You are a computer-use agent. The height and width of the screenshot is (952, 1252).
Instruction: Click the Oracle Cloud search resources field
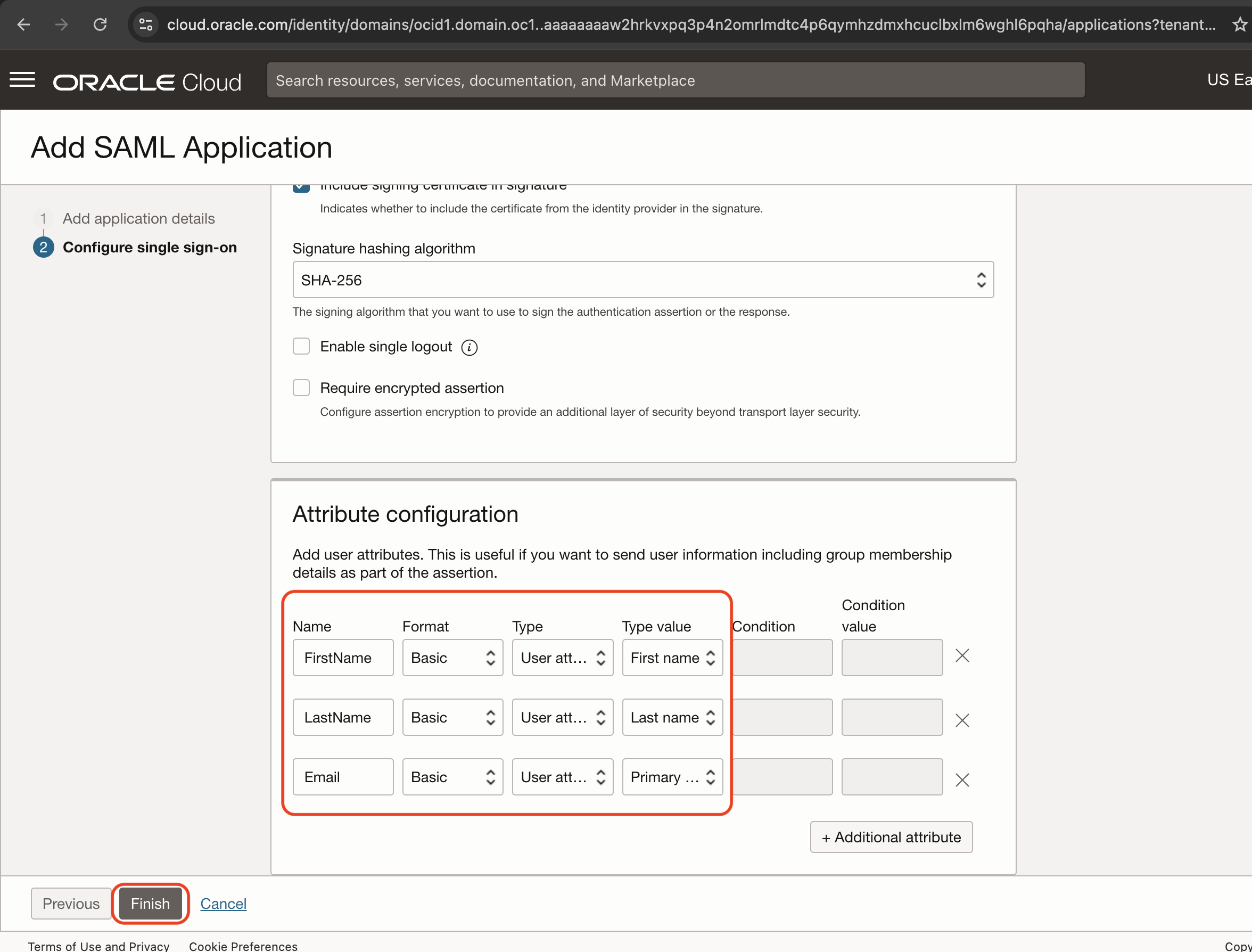(676, 80)
